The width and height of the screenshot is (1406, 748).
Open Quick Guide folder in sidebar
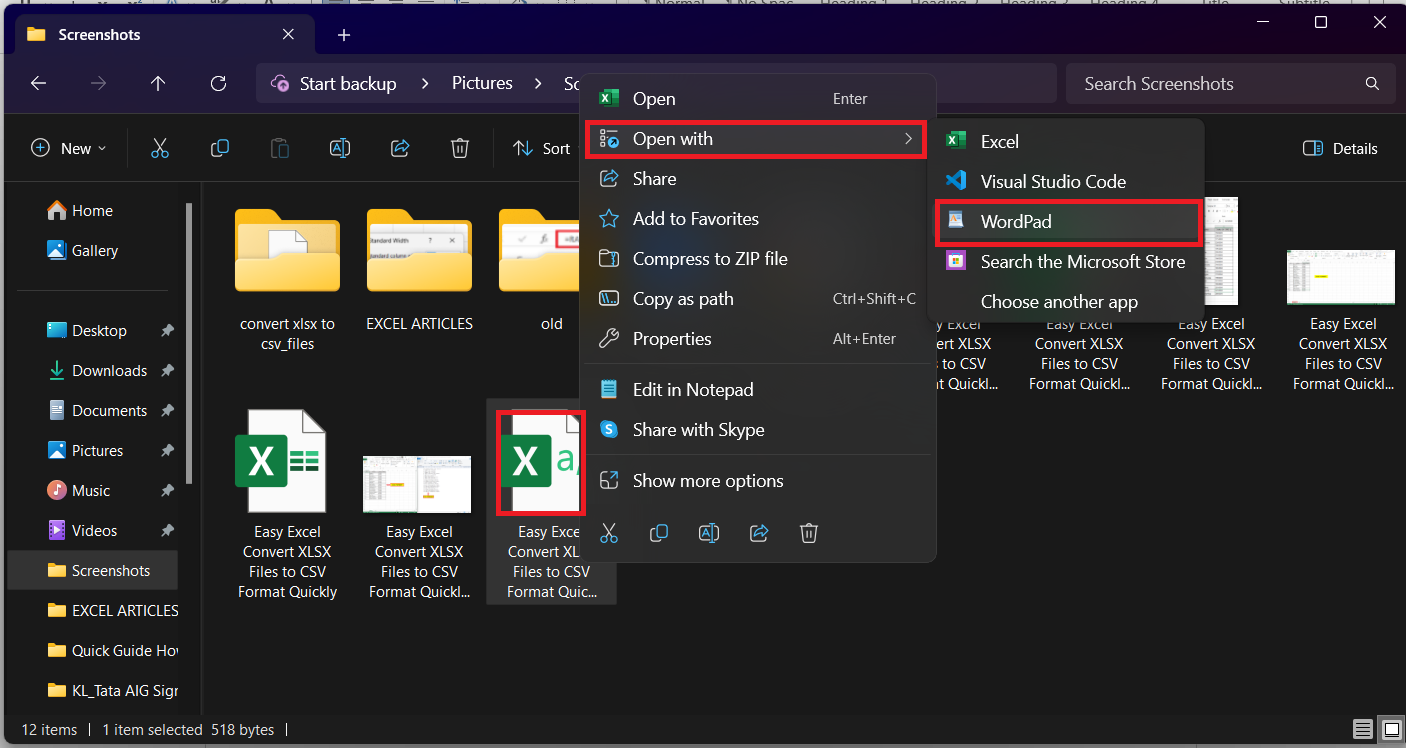(112, 651)
